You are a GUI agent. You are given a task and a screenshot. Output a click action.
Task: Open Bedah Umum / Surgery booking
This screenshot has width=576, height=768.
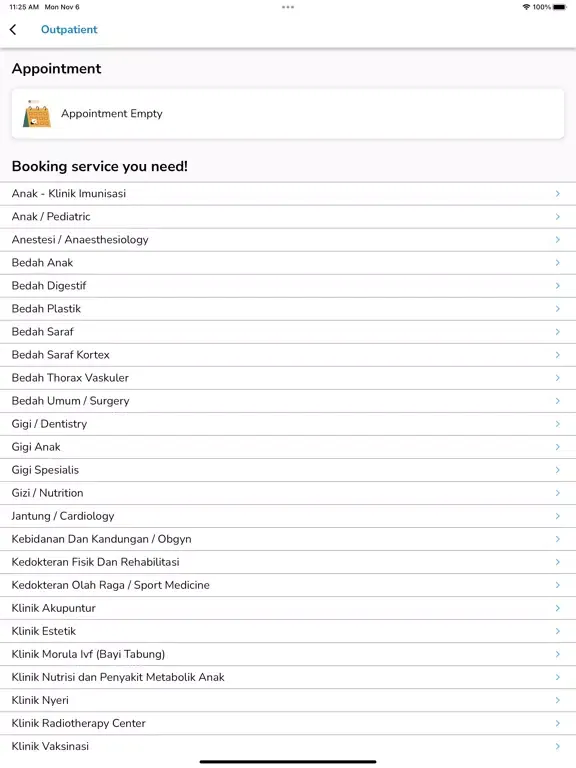pyautogui.click(x=288, y=401)
